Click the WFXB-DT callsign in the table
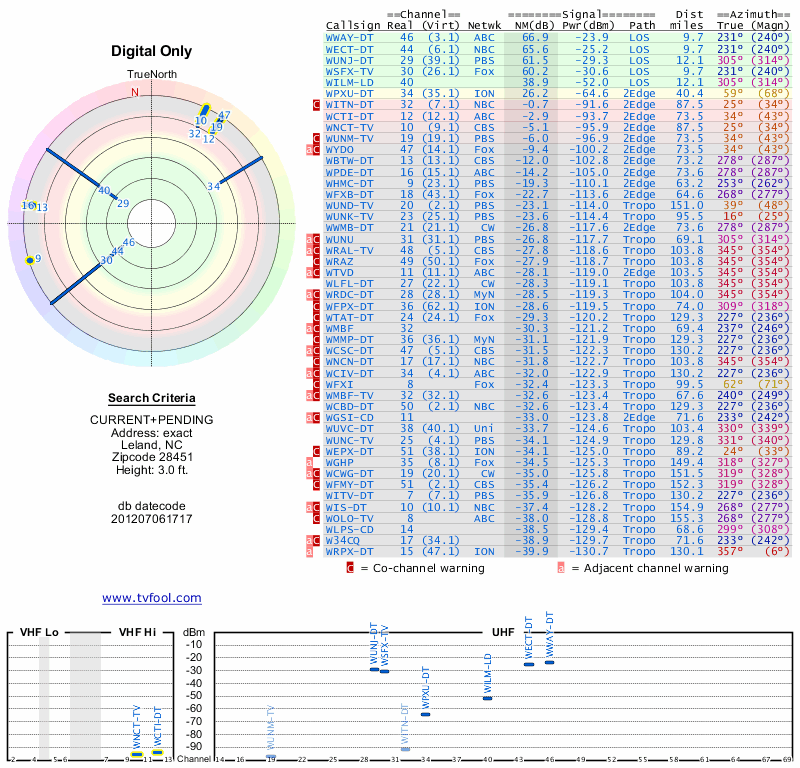This screenshot has width=800, height=768. click(349, 194)
